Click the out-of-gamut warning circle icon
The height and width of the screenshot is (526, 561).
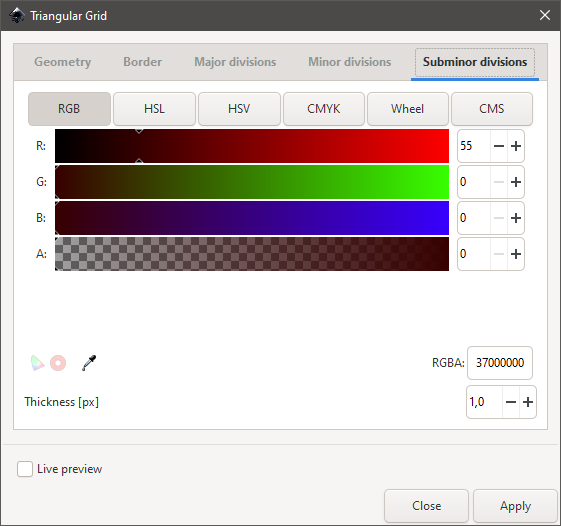click(x=58, y=363)
